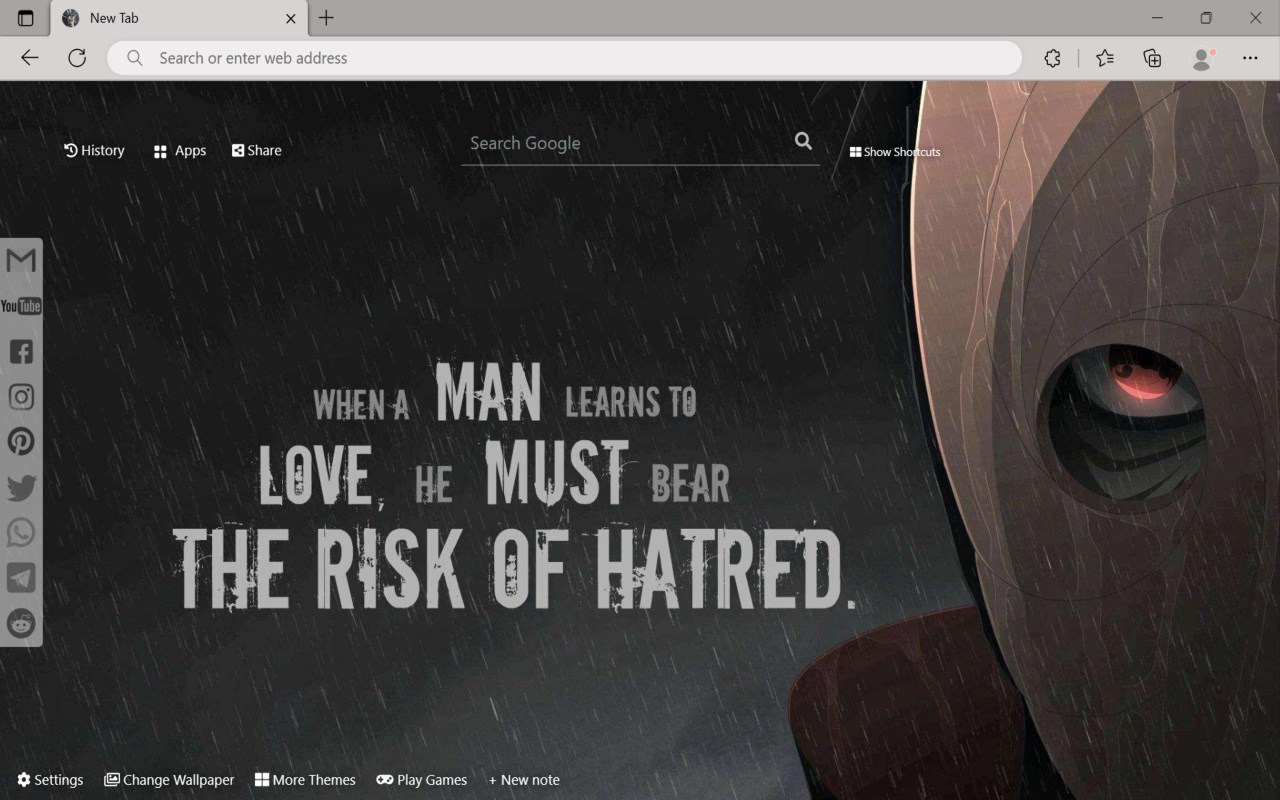
Task: Open the new tab Settings
Action: pos(50,780)
